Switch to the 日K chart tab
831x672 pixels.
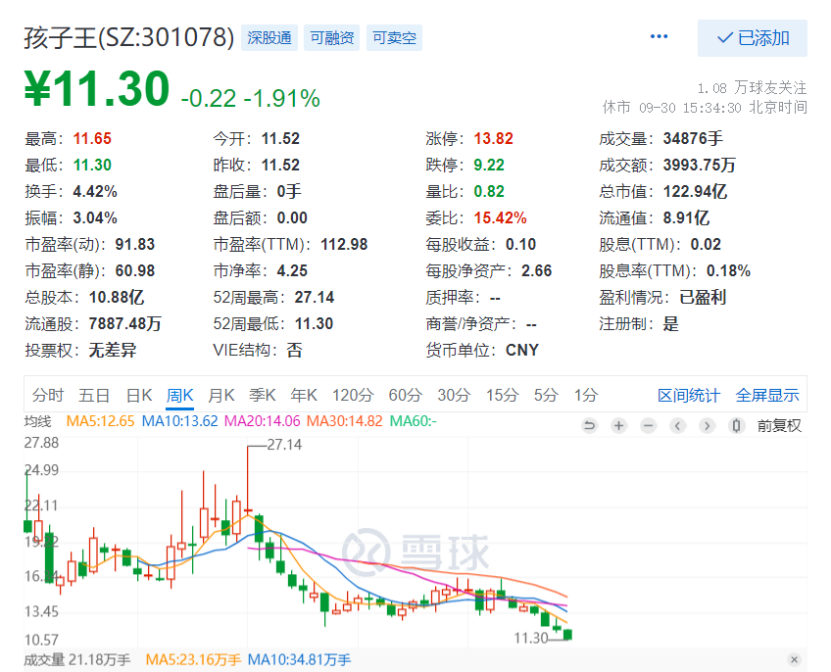139,395
